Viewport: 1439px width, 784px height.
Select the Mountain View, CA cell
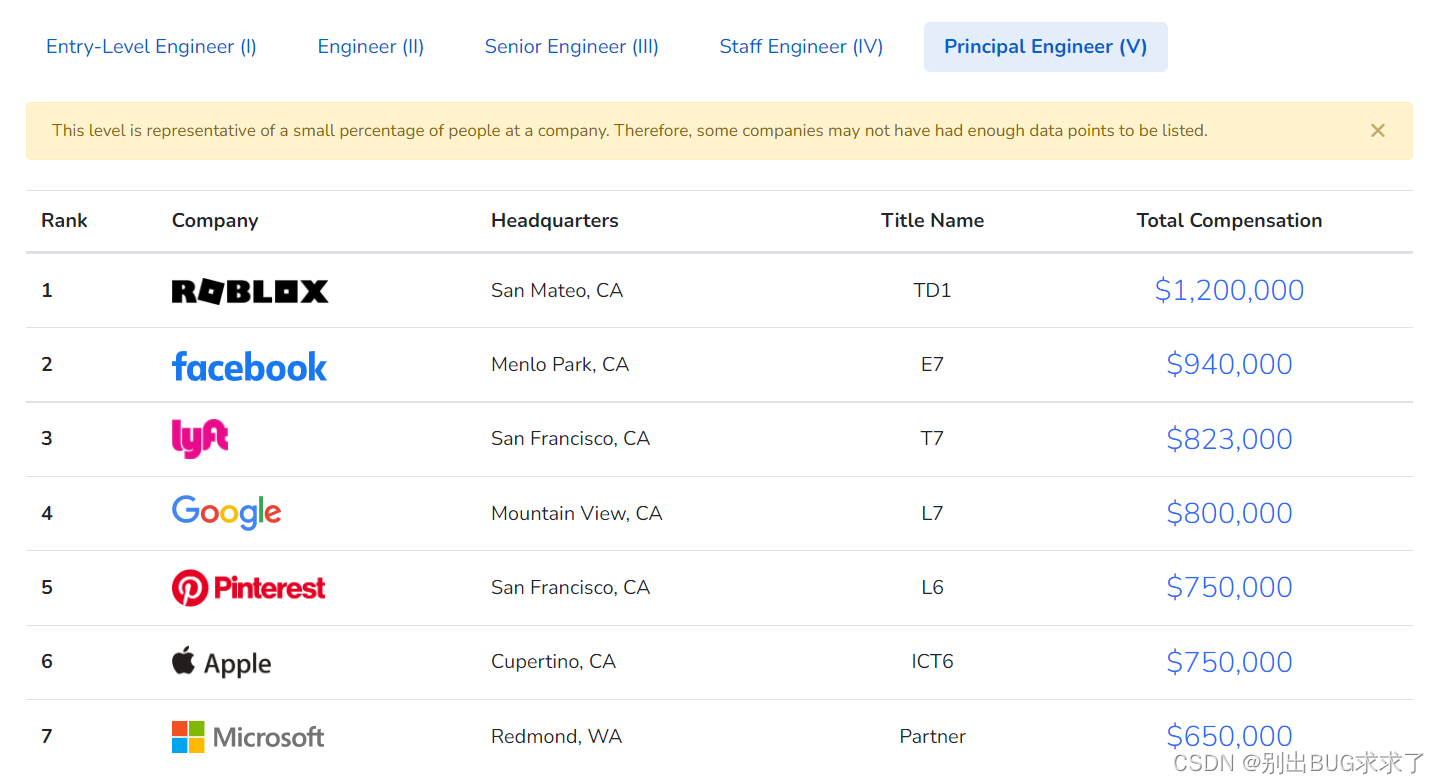pos(576,514)
